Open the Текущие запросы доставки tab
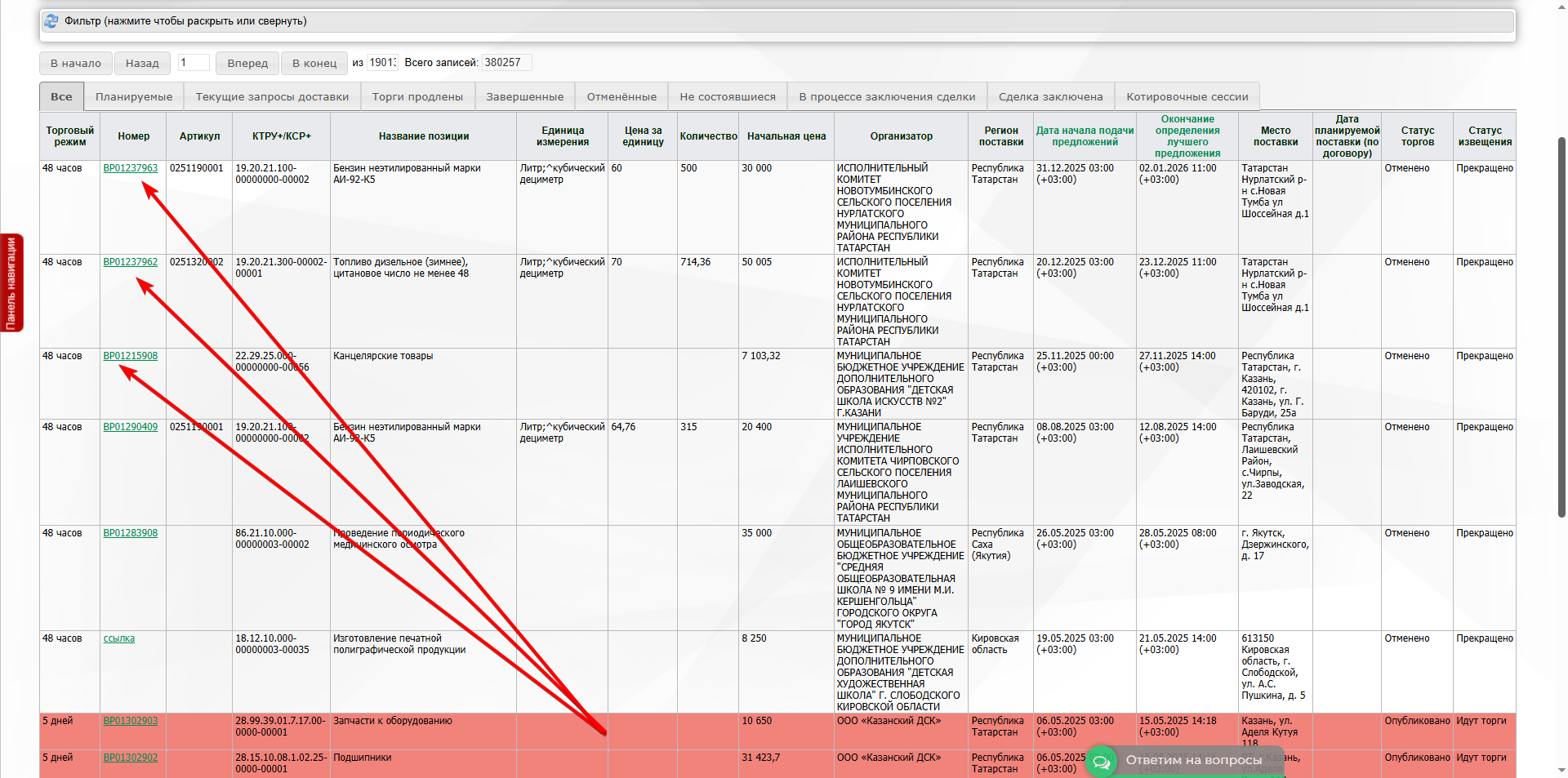This screenshot has width=1568, height=778. click(x=272, y=96)
